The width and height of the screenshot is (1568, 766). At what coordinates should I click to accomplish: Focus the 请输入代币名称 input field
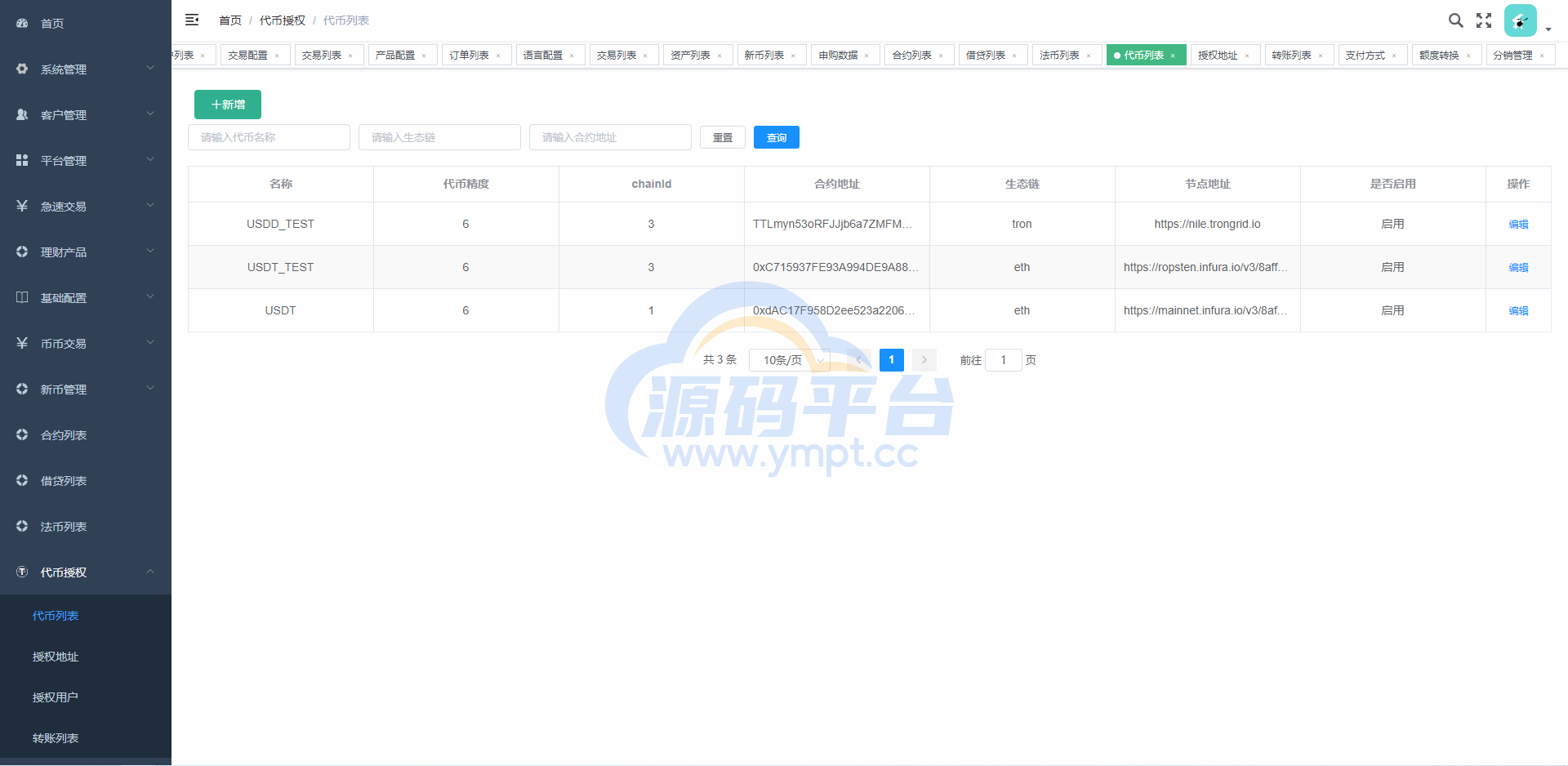tap(269, 137)
